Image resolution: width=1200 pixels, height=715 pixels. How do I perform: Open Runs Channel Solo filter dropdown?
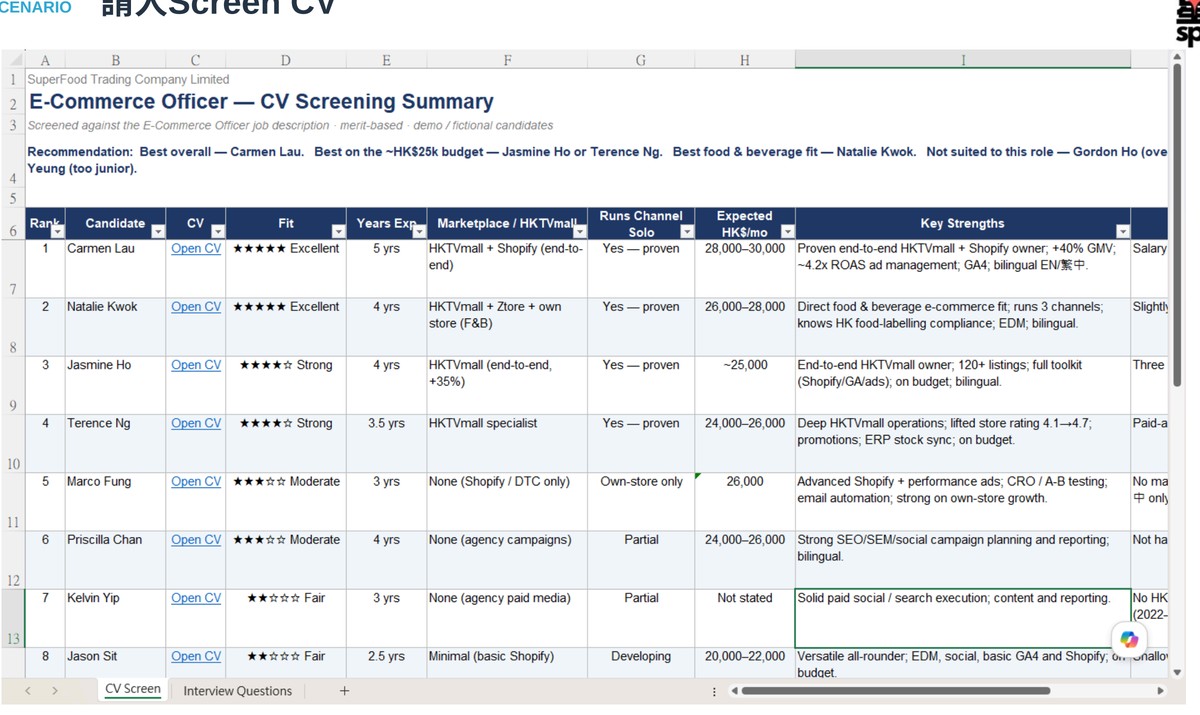686,232
